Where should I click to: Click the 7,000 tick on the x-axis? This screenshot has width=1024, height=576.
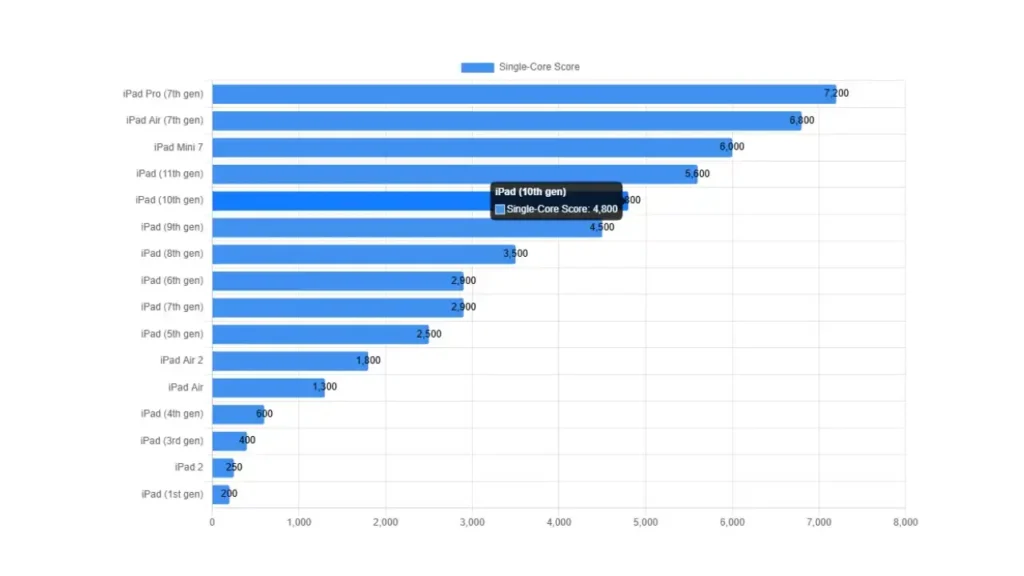coord(819,522)
